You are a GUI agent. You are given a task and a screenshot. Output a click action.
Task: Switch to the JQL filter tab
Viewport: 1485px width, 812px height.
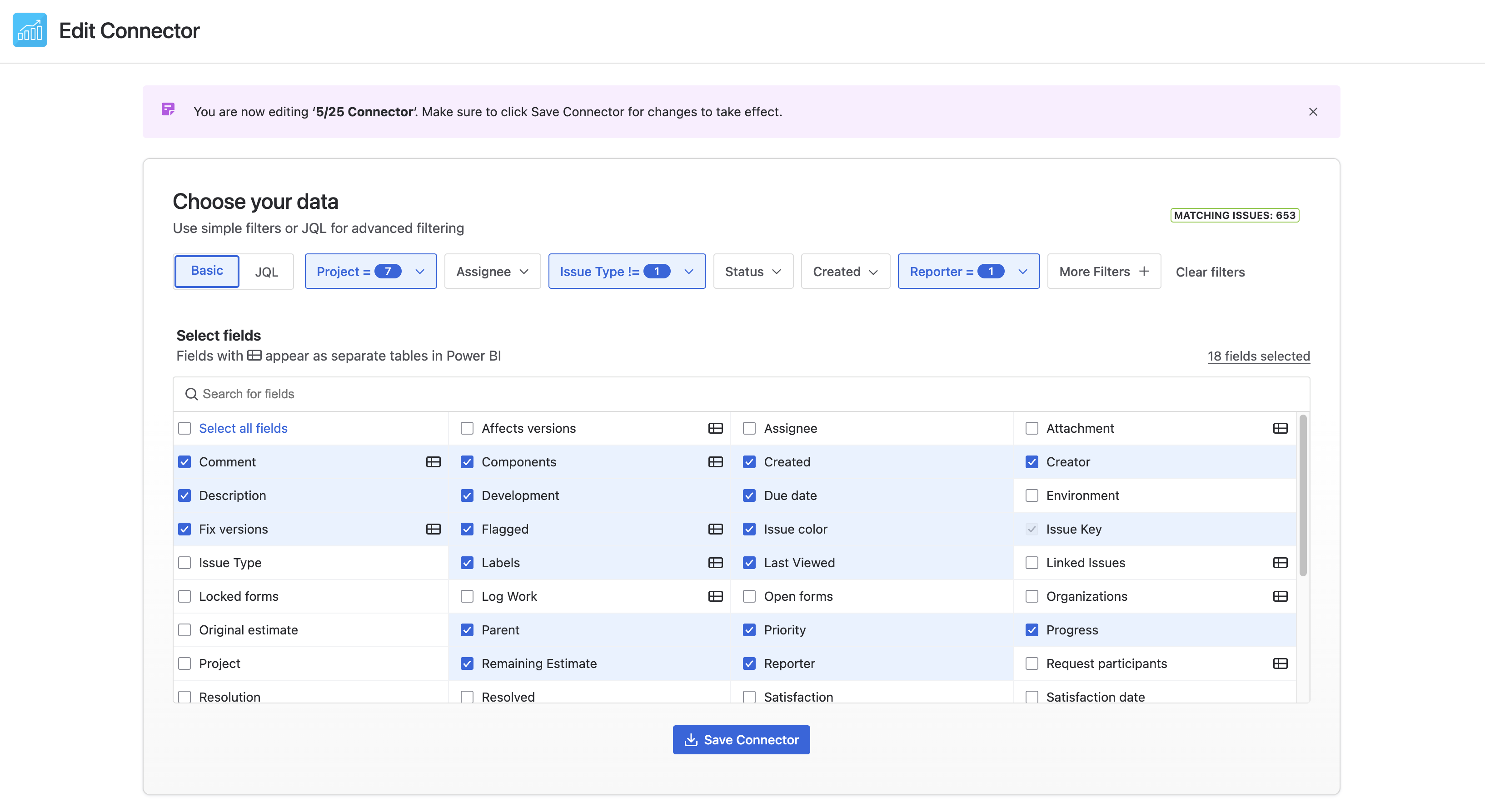266,272
